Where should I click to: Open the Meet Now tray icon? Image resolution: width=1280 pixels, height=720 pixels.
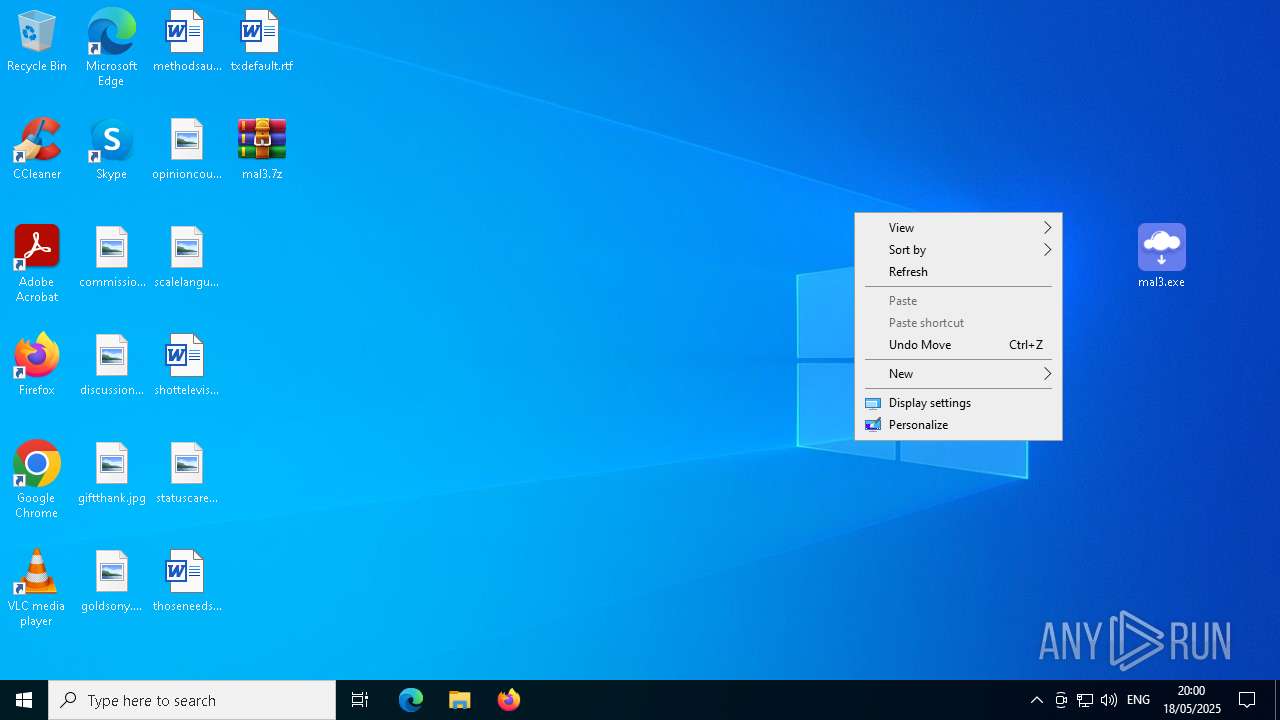point(1061,700)
